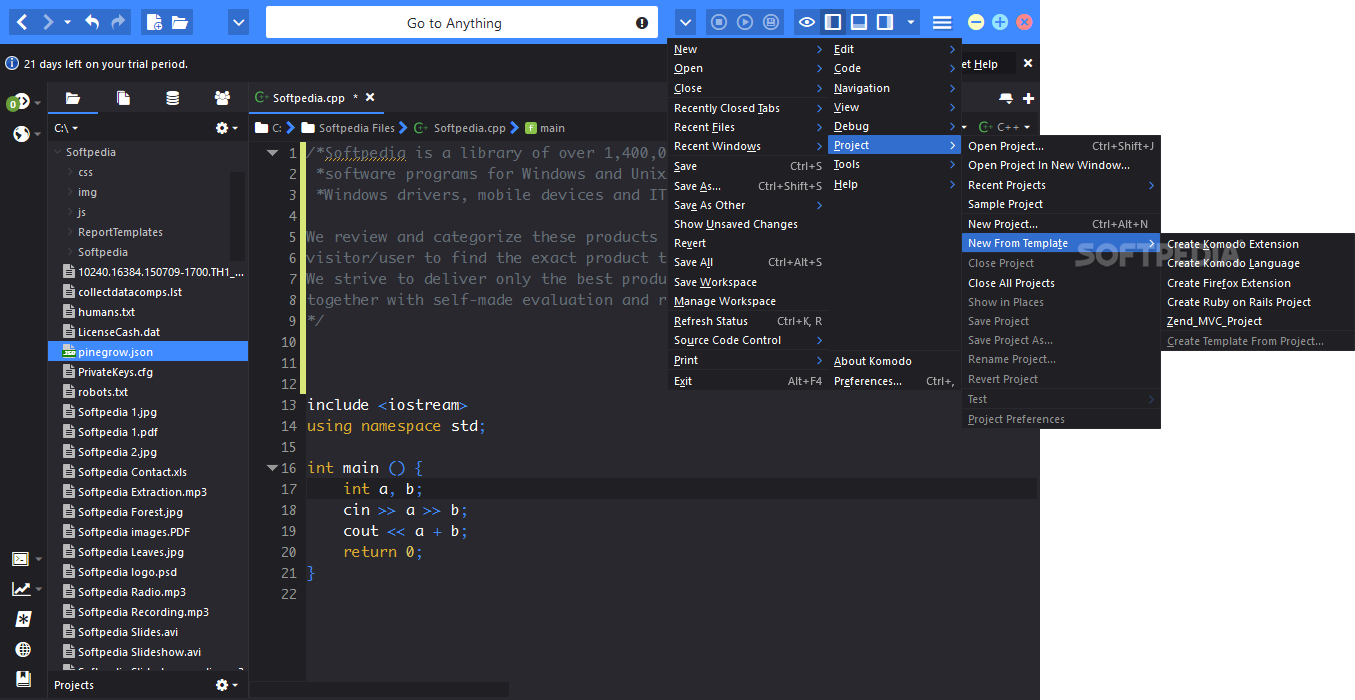This screenshot has height=700, width=1355.
Task: Open the Project submenu item
Action: click(x=894, y=145)
